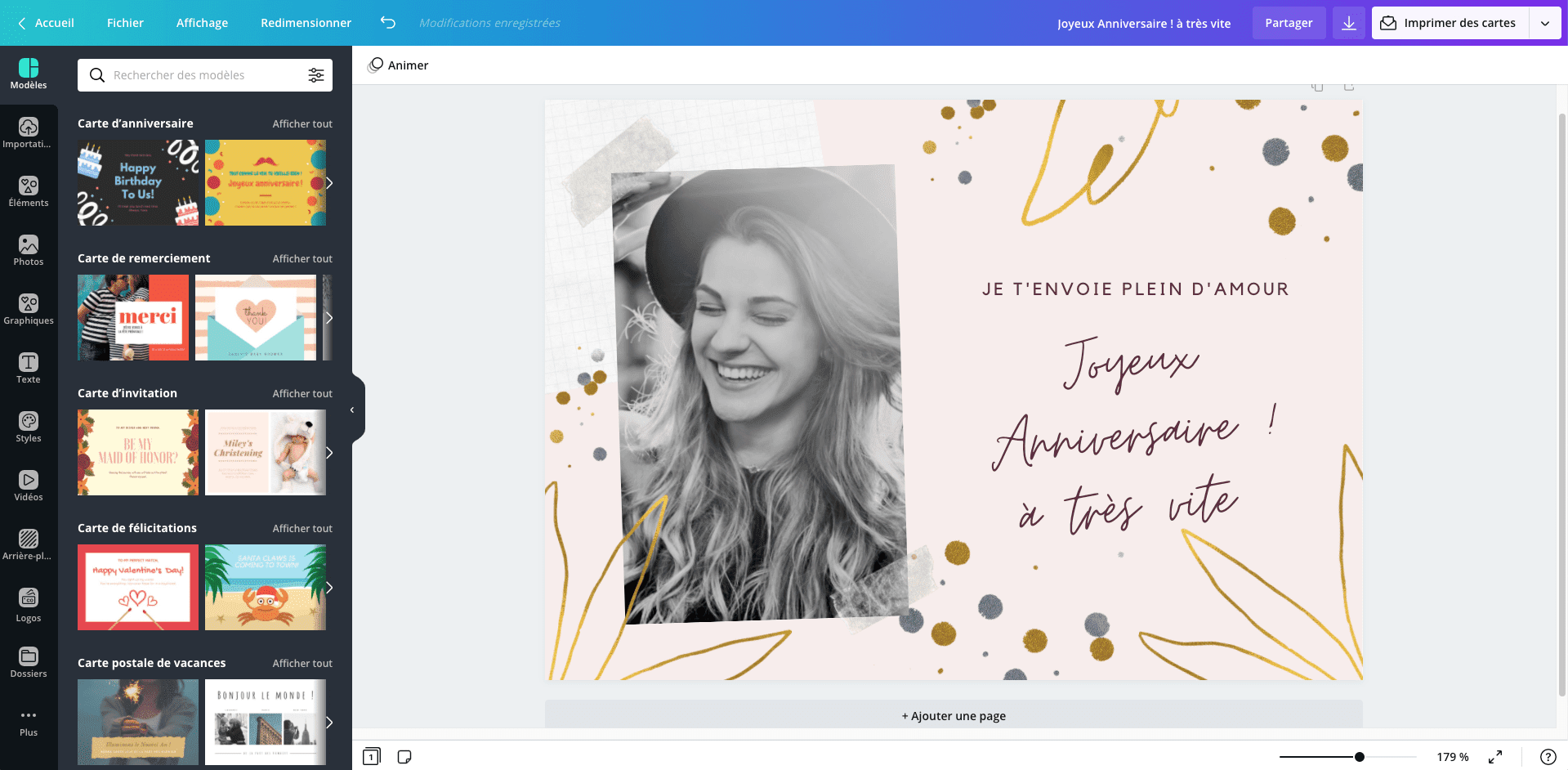Image resolution: width=1568 pixels, height=770 pixels.
Task: Open the Graphiques panel
Action: click(29, 309)
